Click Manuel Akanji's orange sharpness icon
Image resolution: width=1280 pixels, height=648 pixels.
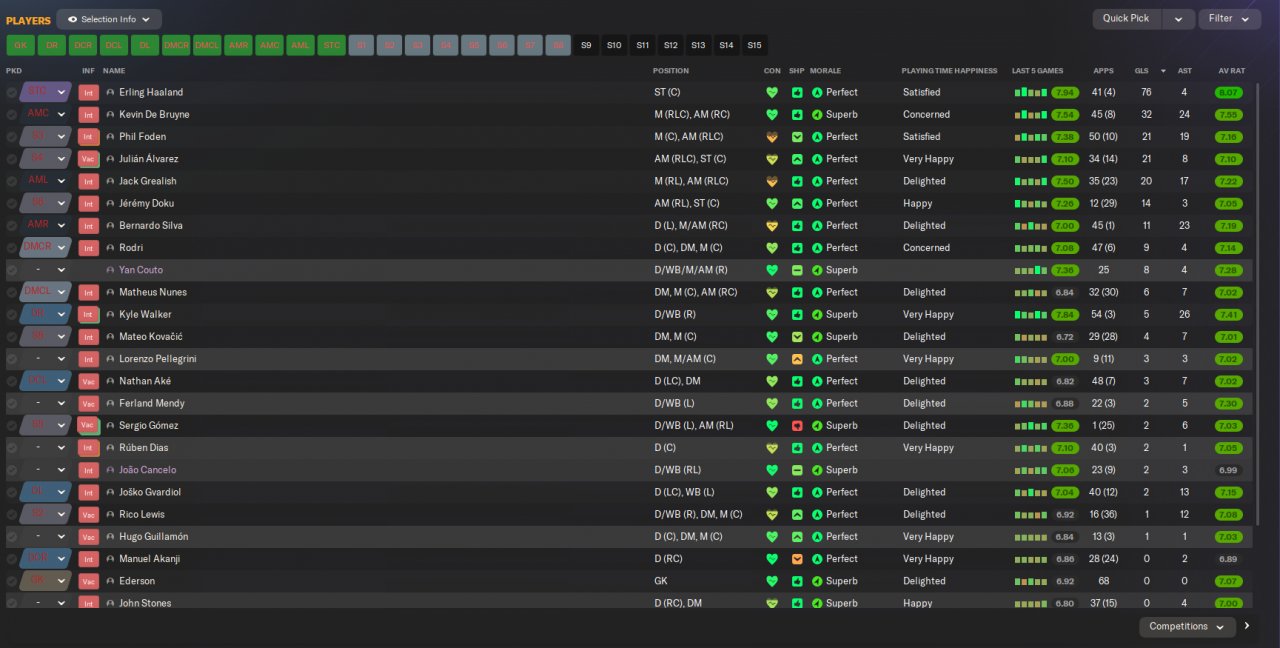797,559
